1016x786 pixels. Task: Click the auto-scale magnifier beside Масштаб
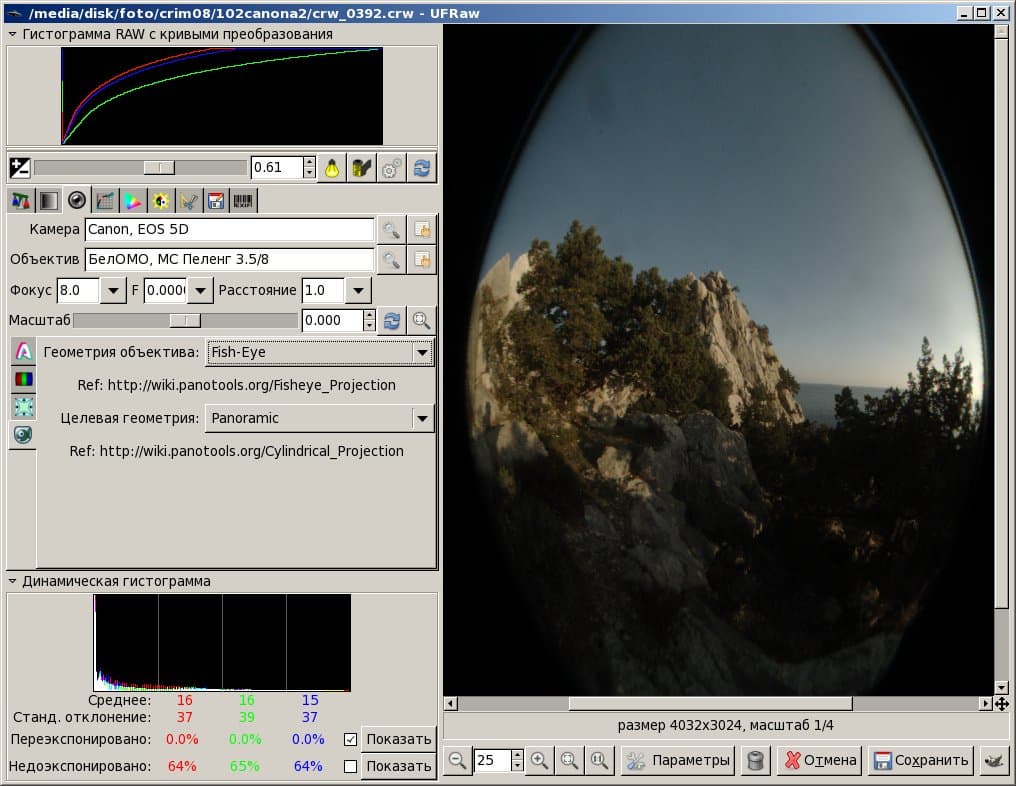[421, 321]
